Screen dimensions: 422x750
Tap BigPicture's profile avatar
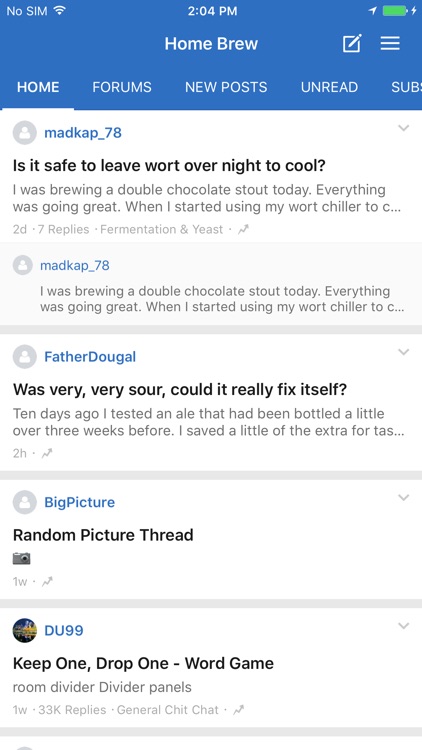(x=24, y=502)
